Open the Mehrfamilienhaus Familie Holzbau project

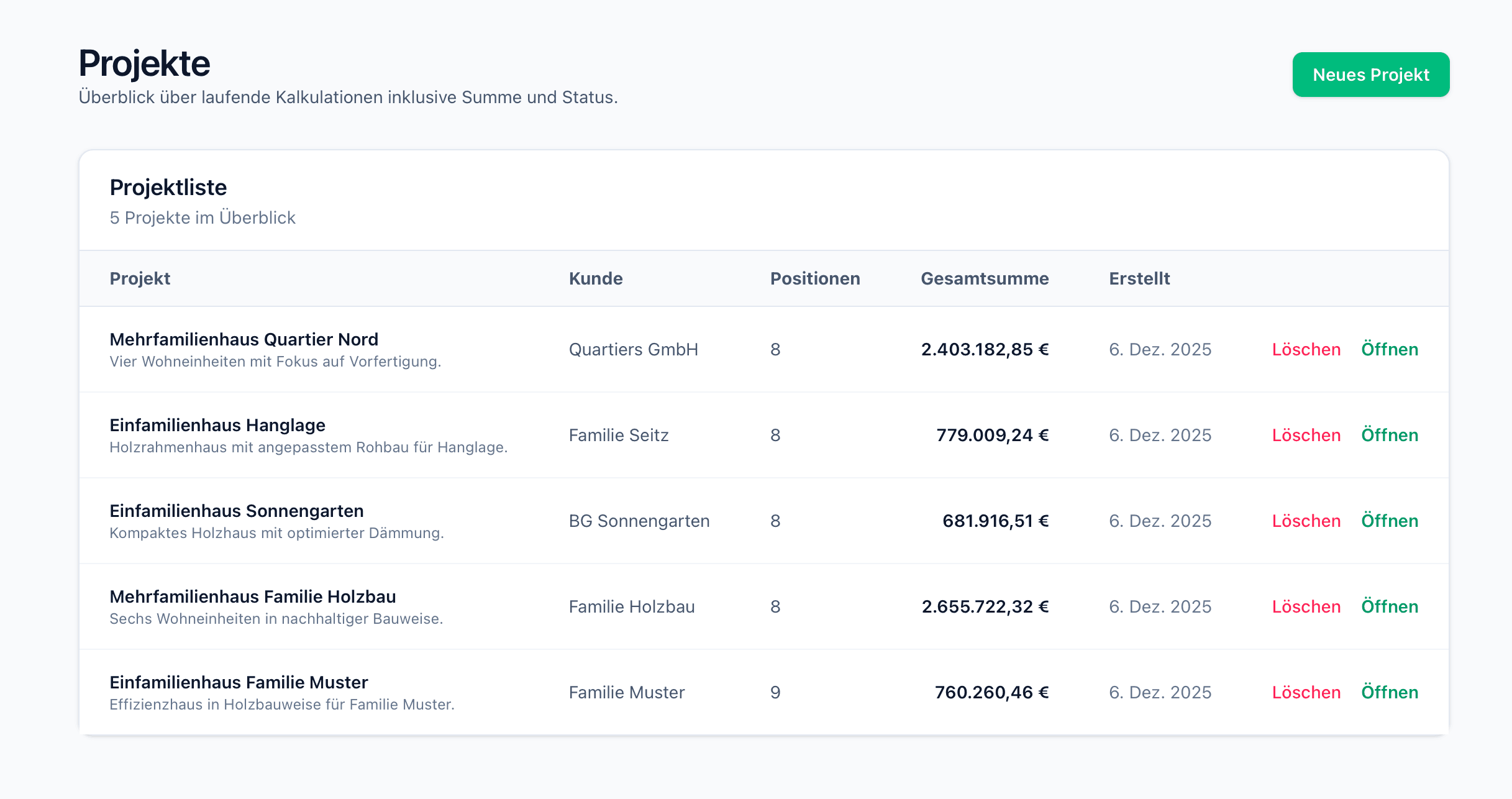pos(1389,606)
